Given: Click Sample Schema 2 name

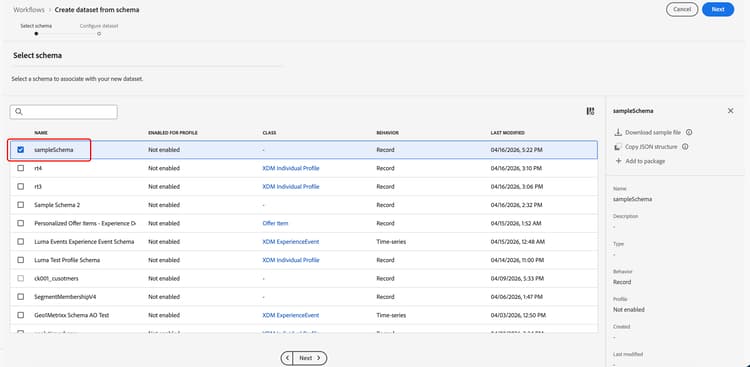Looking at the screenshot, I should (x=57, y=205).
